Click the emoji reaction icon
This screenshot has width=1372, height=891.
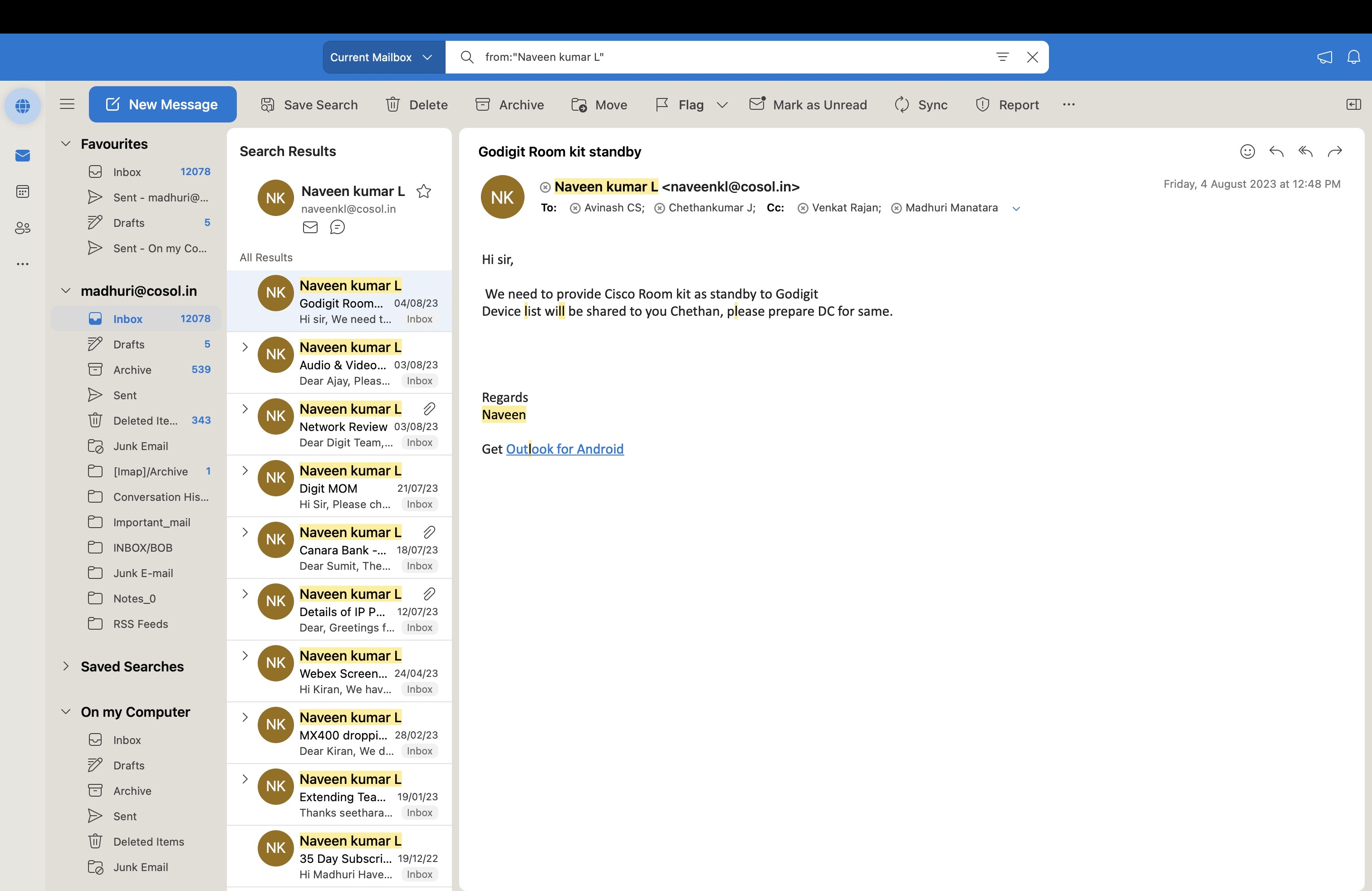1247,152
